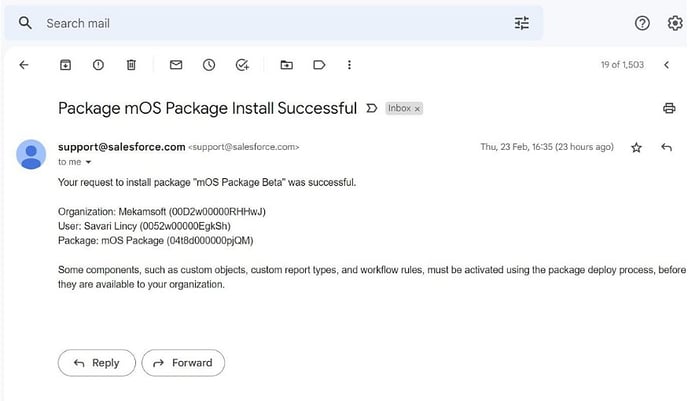Click the Reply button below message
The image size is (688, 401).
(97, 363)
